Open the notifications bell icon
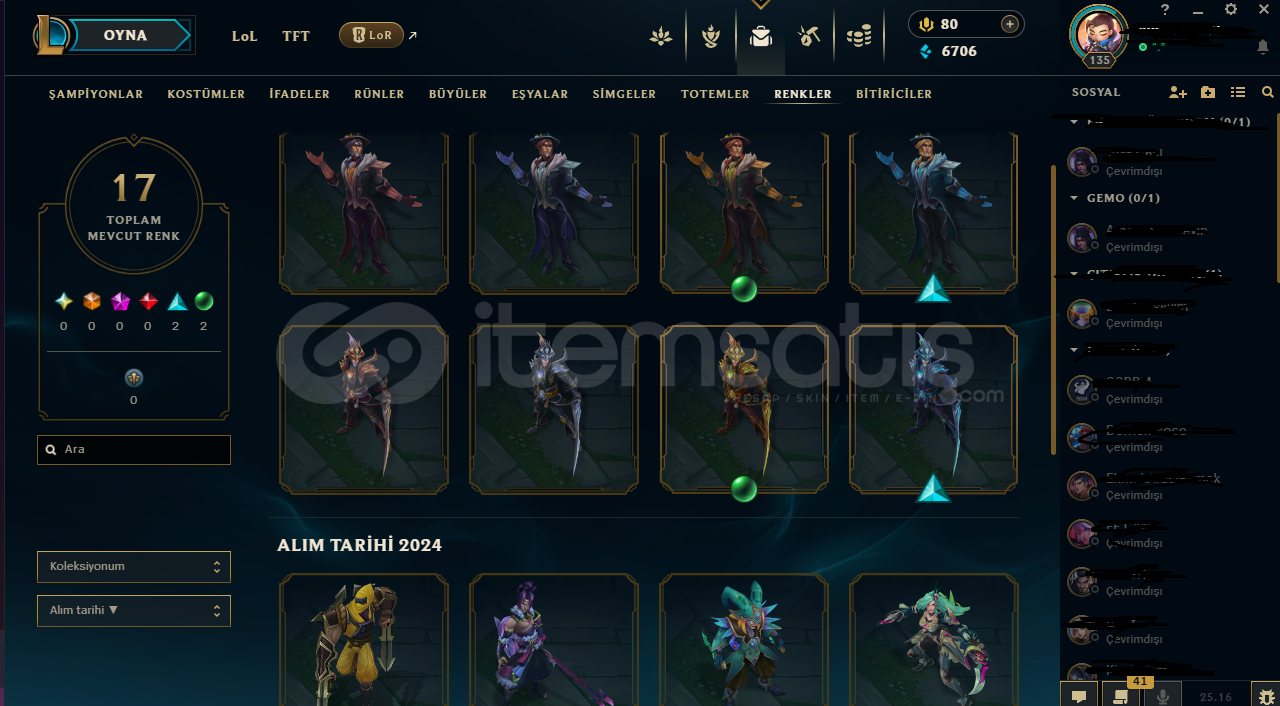The image size is (1280, 706). (x=1263, y=46)
